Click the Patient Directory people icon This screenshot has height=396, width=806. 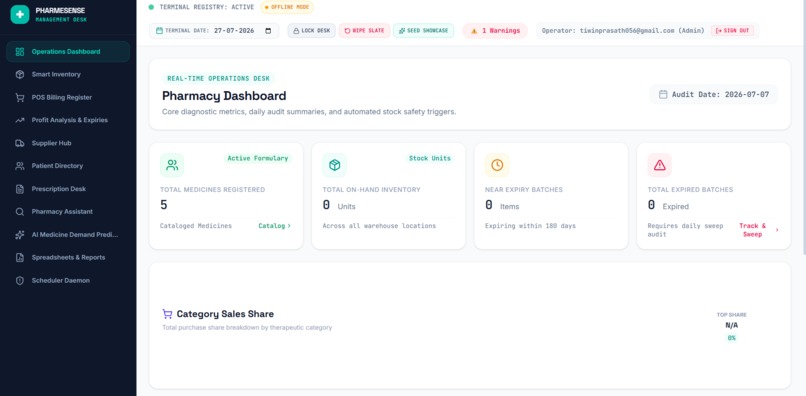(20, 166)
